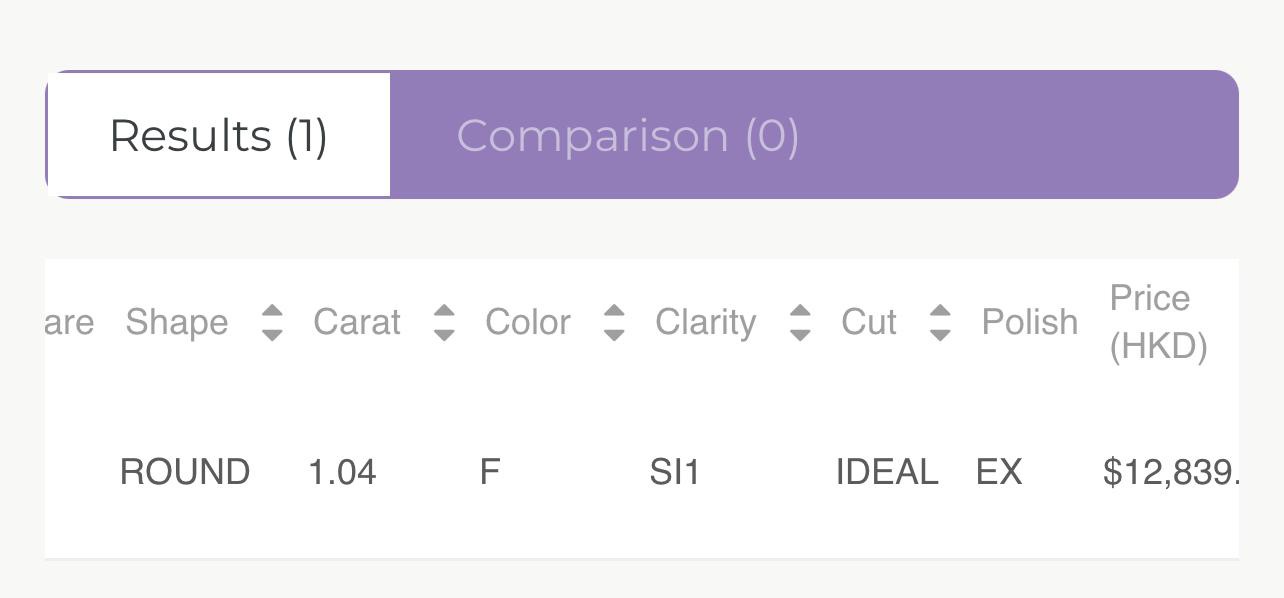Click the Carat column header

pyautogui.click(x=357, y=322)
